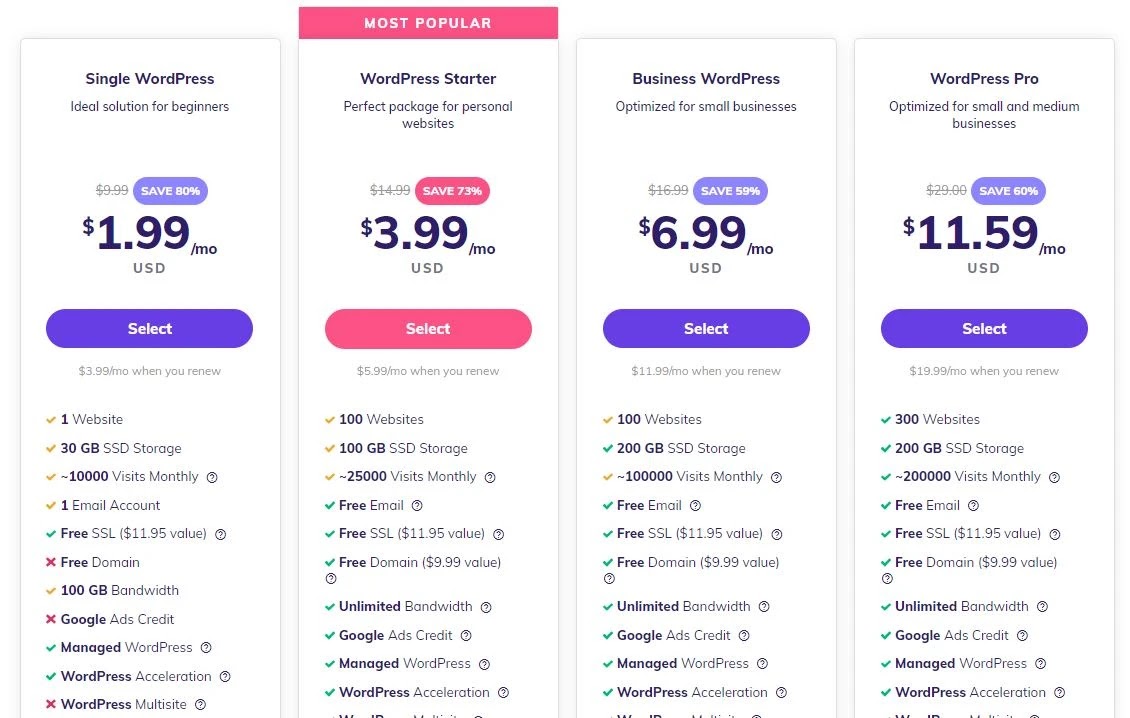
Task: Open WordPress Multisite help icon in Single WordPress
Action: click(x=200, y=704)
